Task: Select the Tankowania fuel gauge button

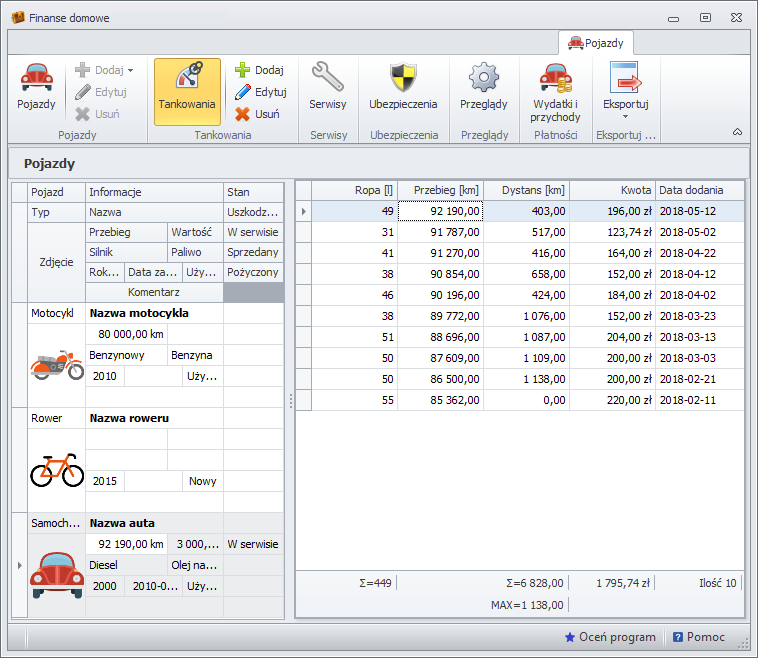Action: tap(187, 90)
